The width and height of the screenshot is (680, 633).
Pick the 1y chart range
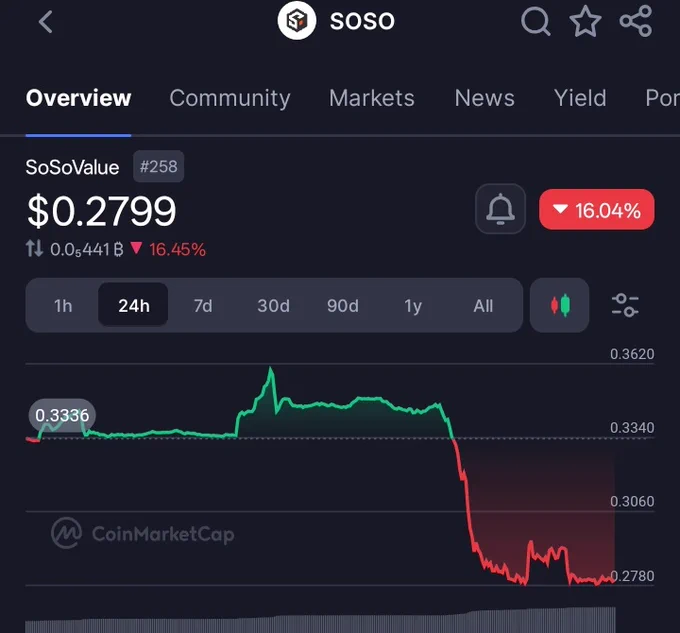413,306
